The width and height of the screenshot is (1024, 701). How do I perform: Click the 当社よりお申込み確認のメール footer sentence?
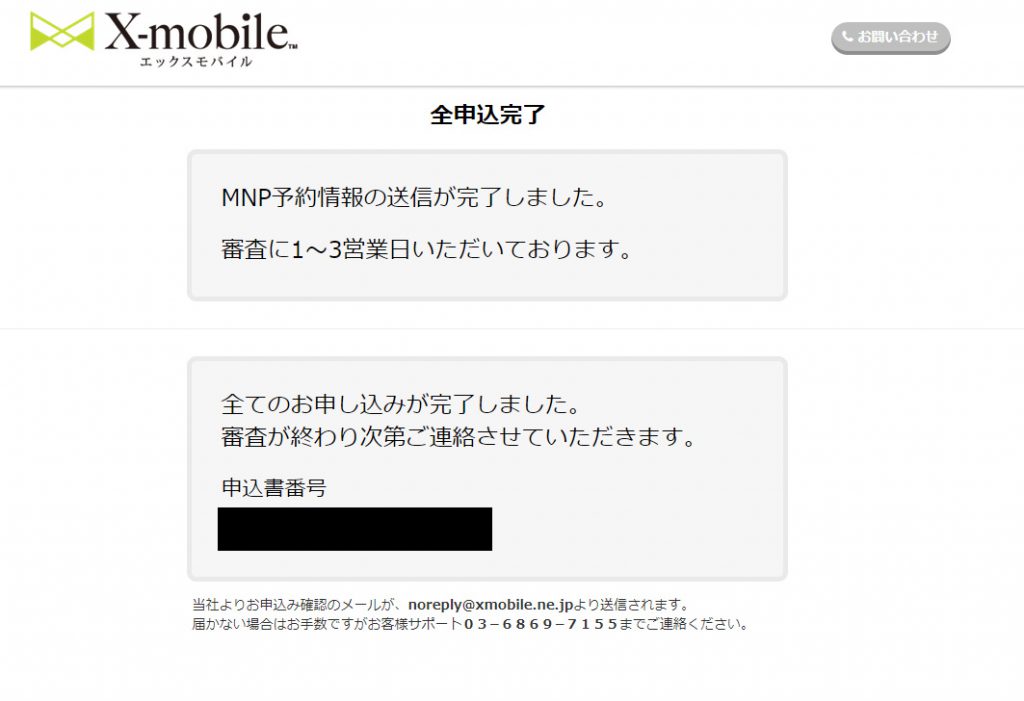point(441,604)
